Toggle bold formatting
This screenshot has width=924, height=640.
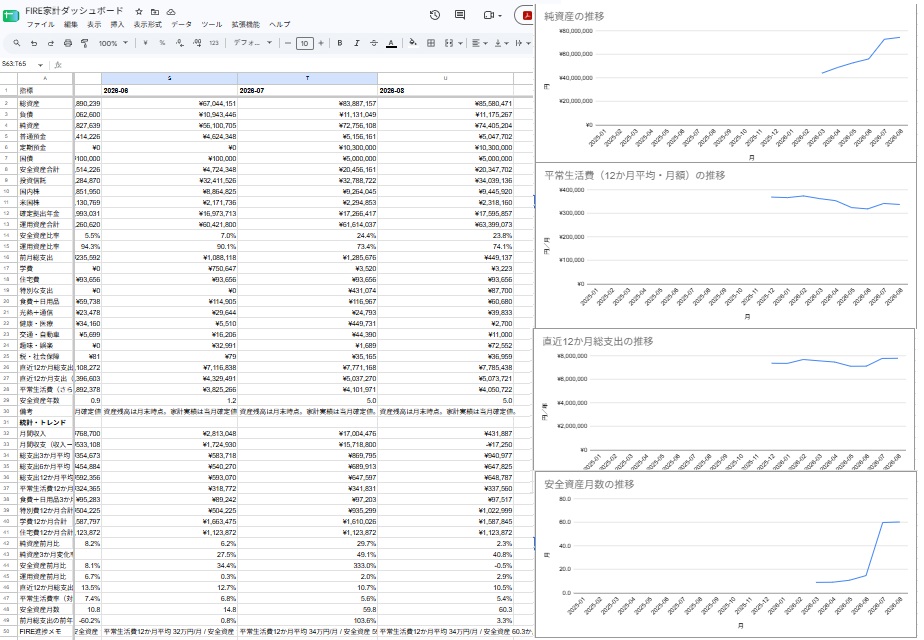point(339,43)
